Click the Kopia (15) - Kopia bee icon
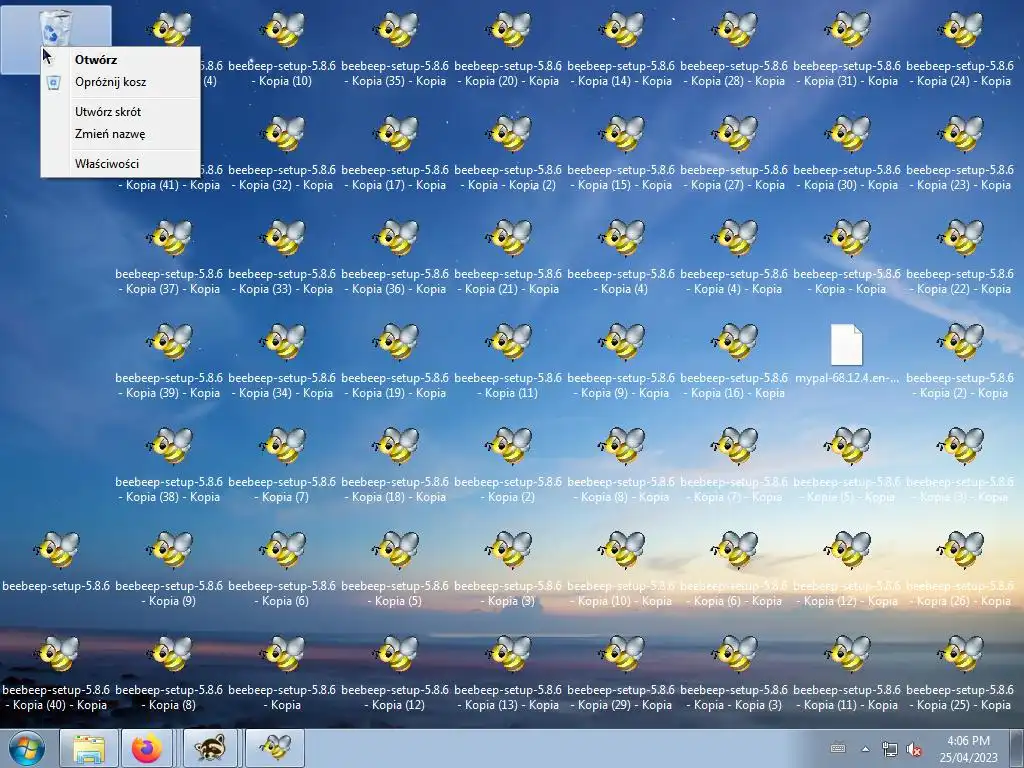The image size is (1024, 768). (621, 133)
